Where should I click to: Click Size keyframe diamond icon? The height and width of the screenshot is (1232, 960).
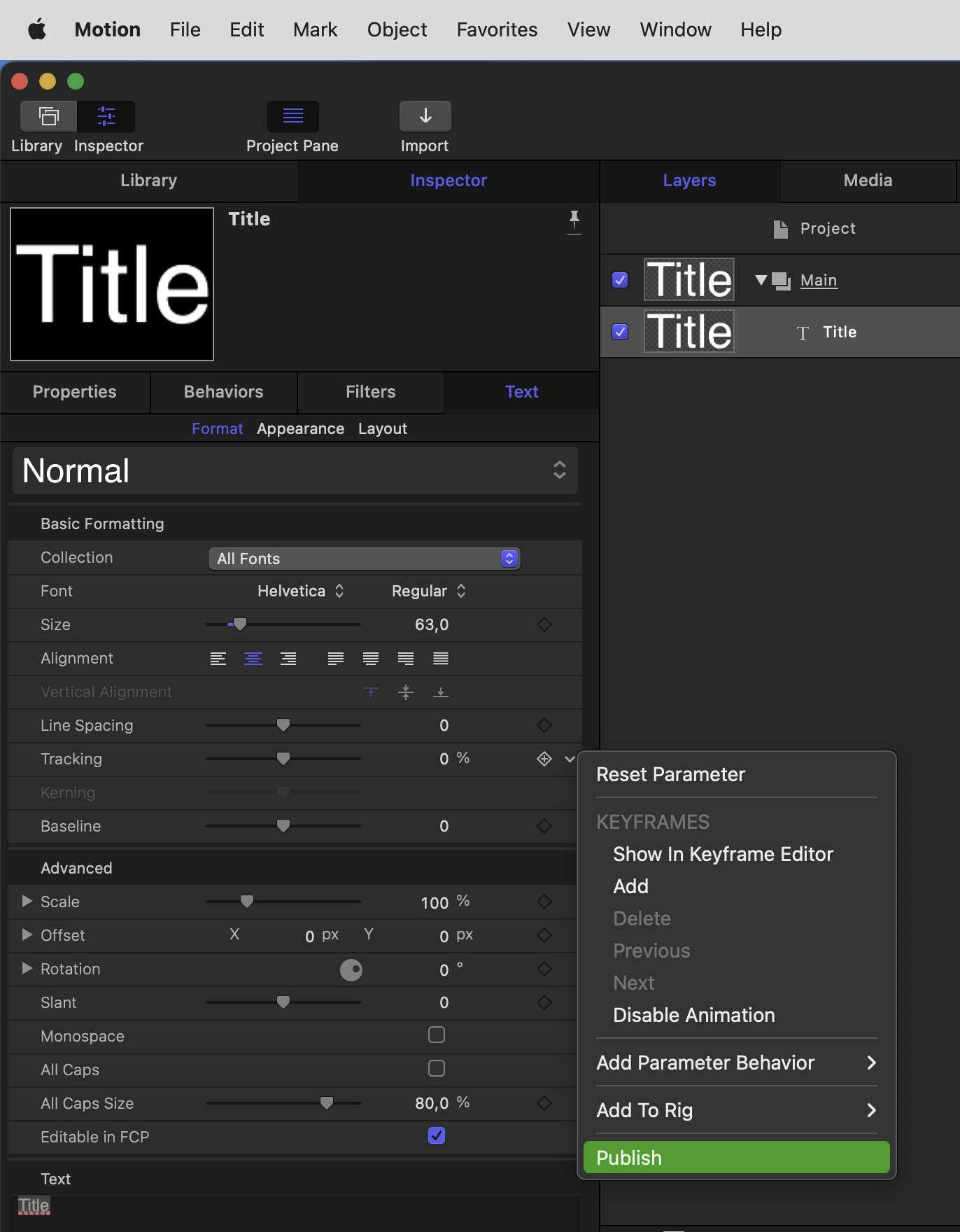point(544,624)
